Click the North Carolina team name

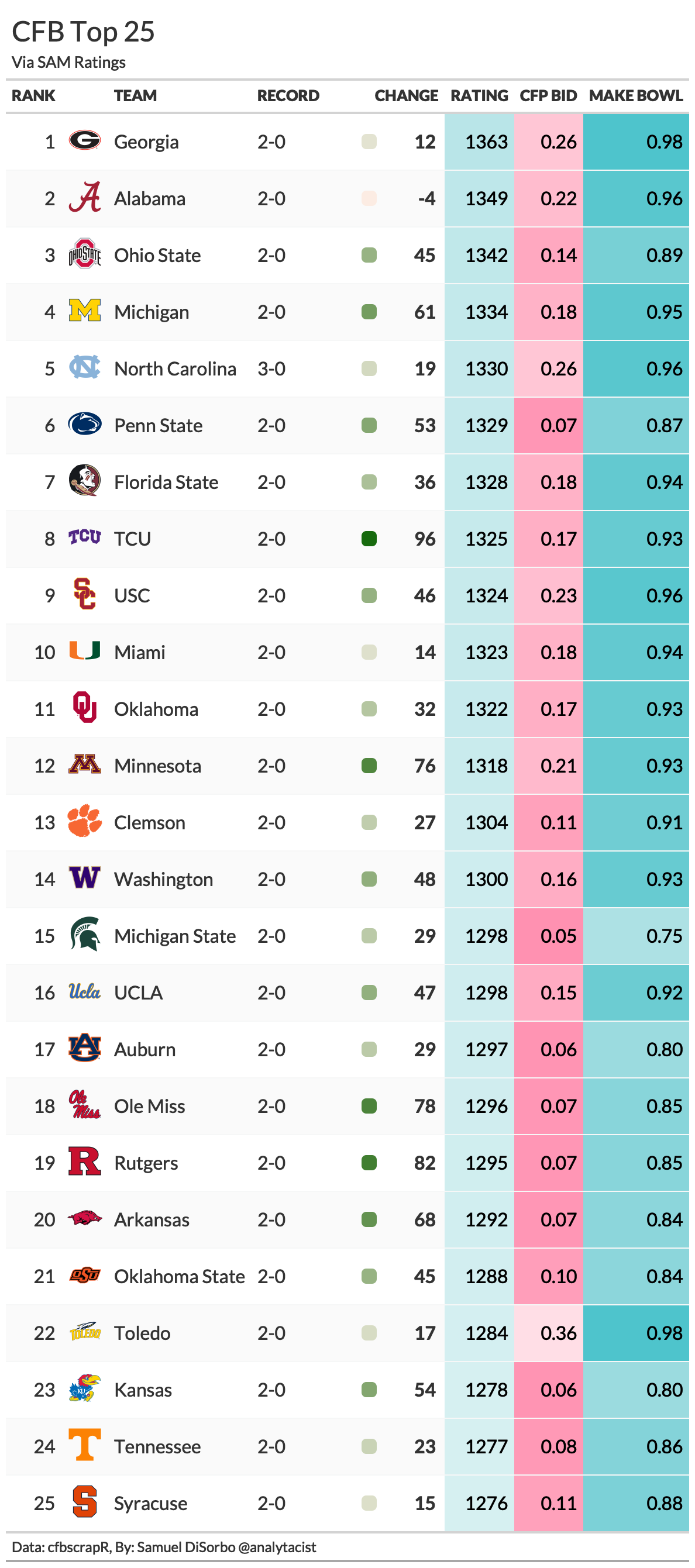175,368
